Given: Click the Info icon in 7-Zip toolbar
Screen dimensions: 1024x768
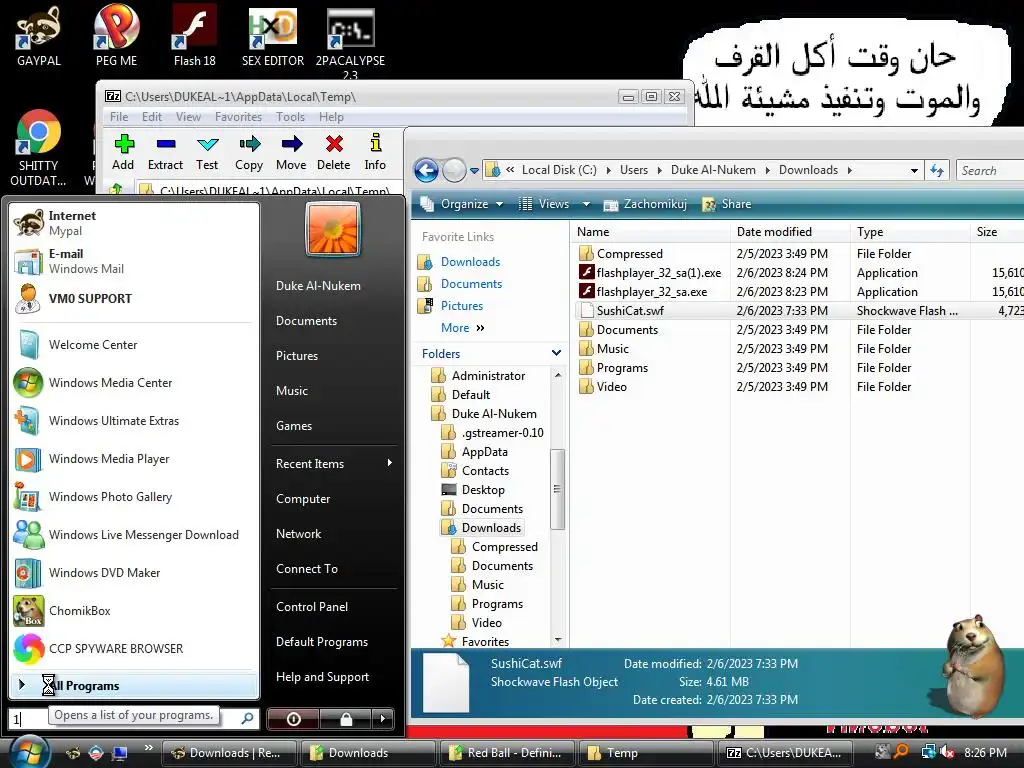Looking at the screenshot, I should click(x=376, y=142).
